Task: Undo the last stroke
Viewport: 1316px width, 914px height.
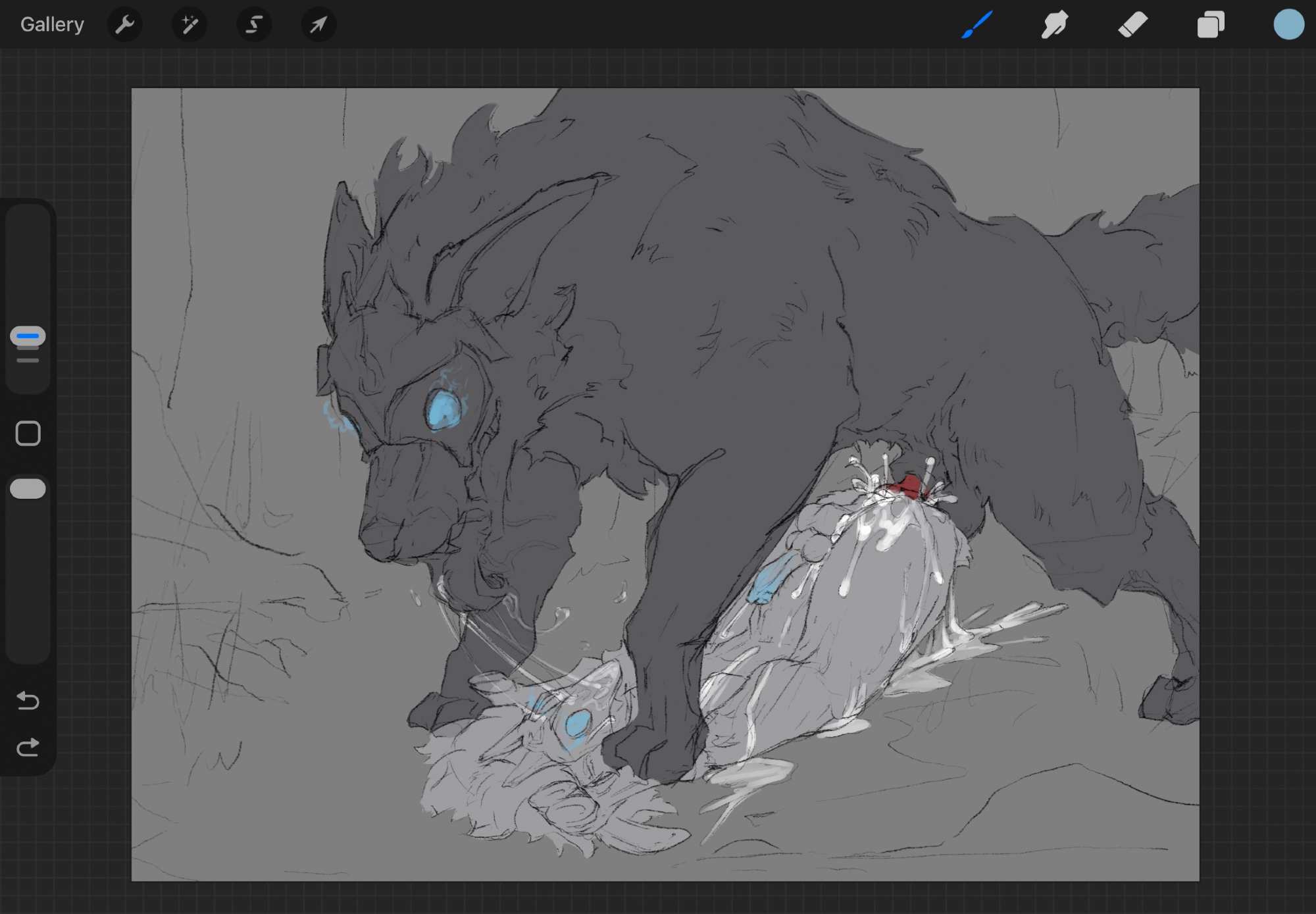Action: pos(28,700)
